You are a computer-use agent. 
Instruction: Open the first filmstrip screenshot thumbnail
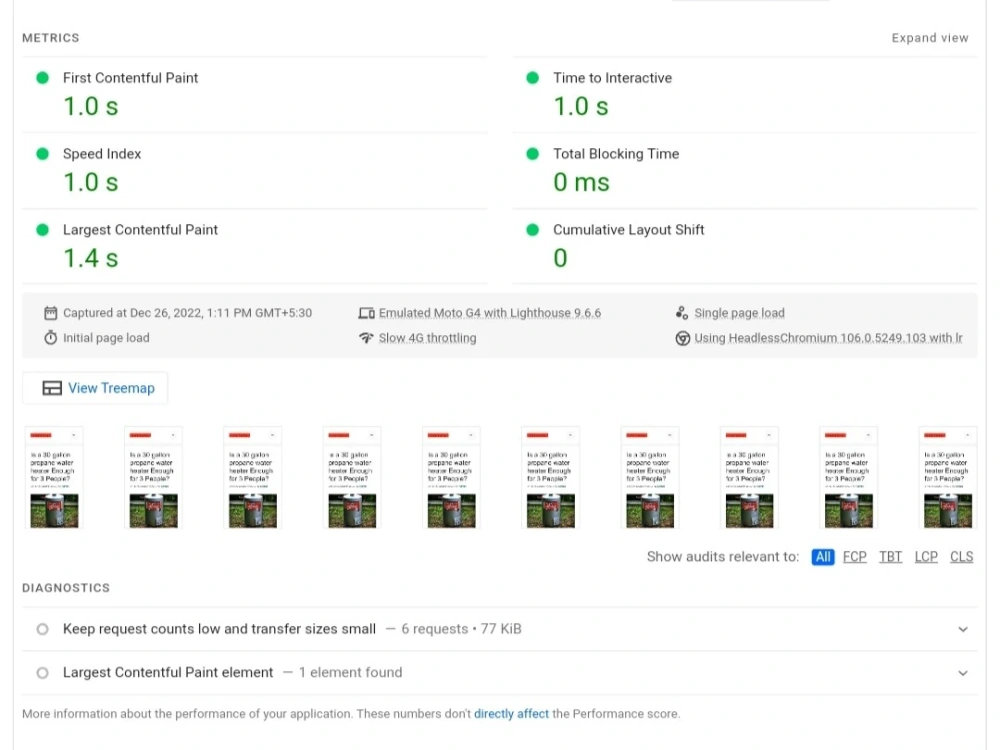click(x=54, y=478)
